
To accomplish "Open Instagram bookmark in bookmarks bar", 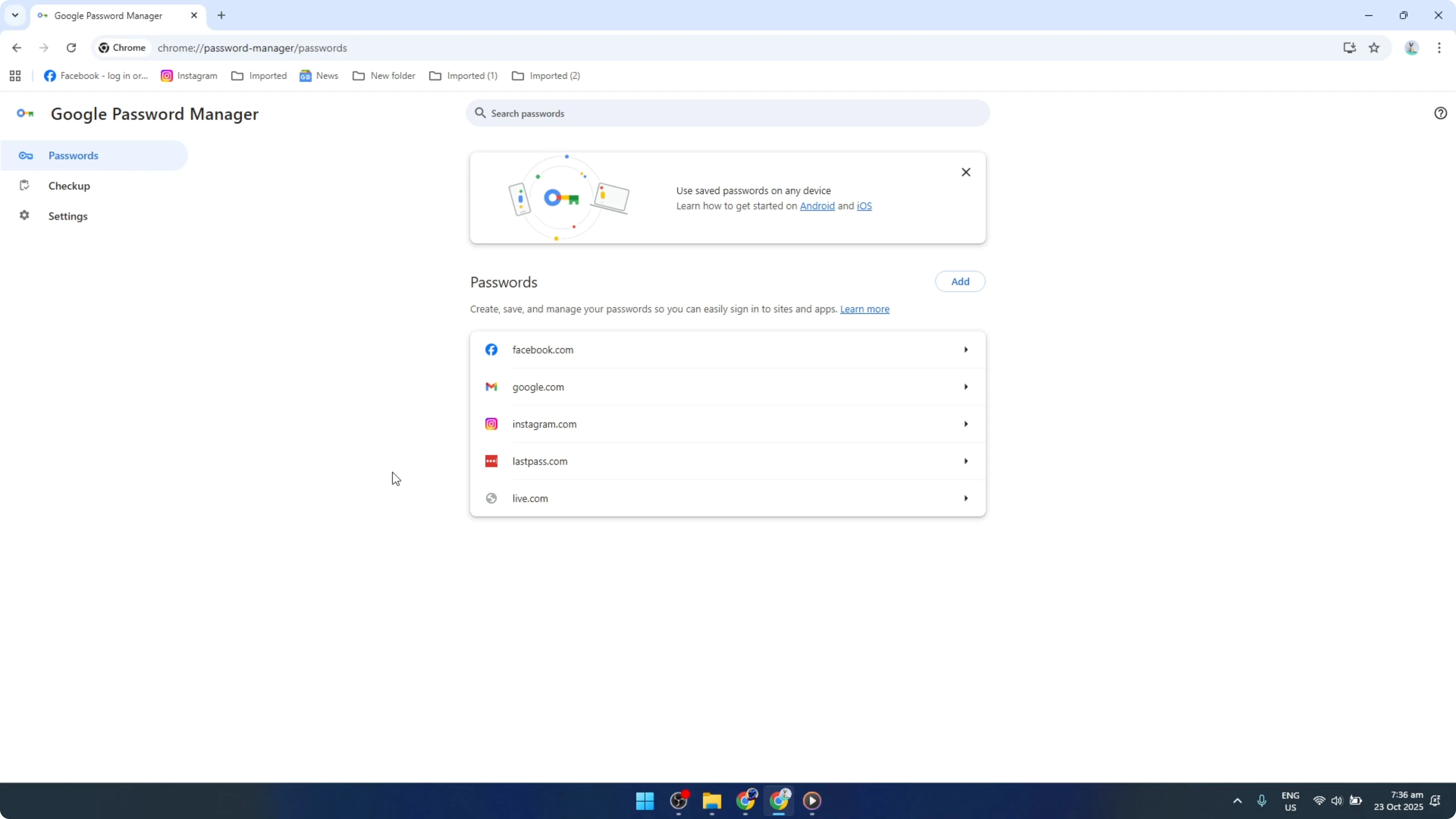I will click(190, 76).
